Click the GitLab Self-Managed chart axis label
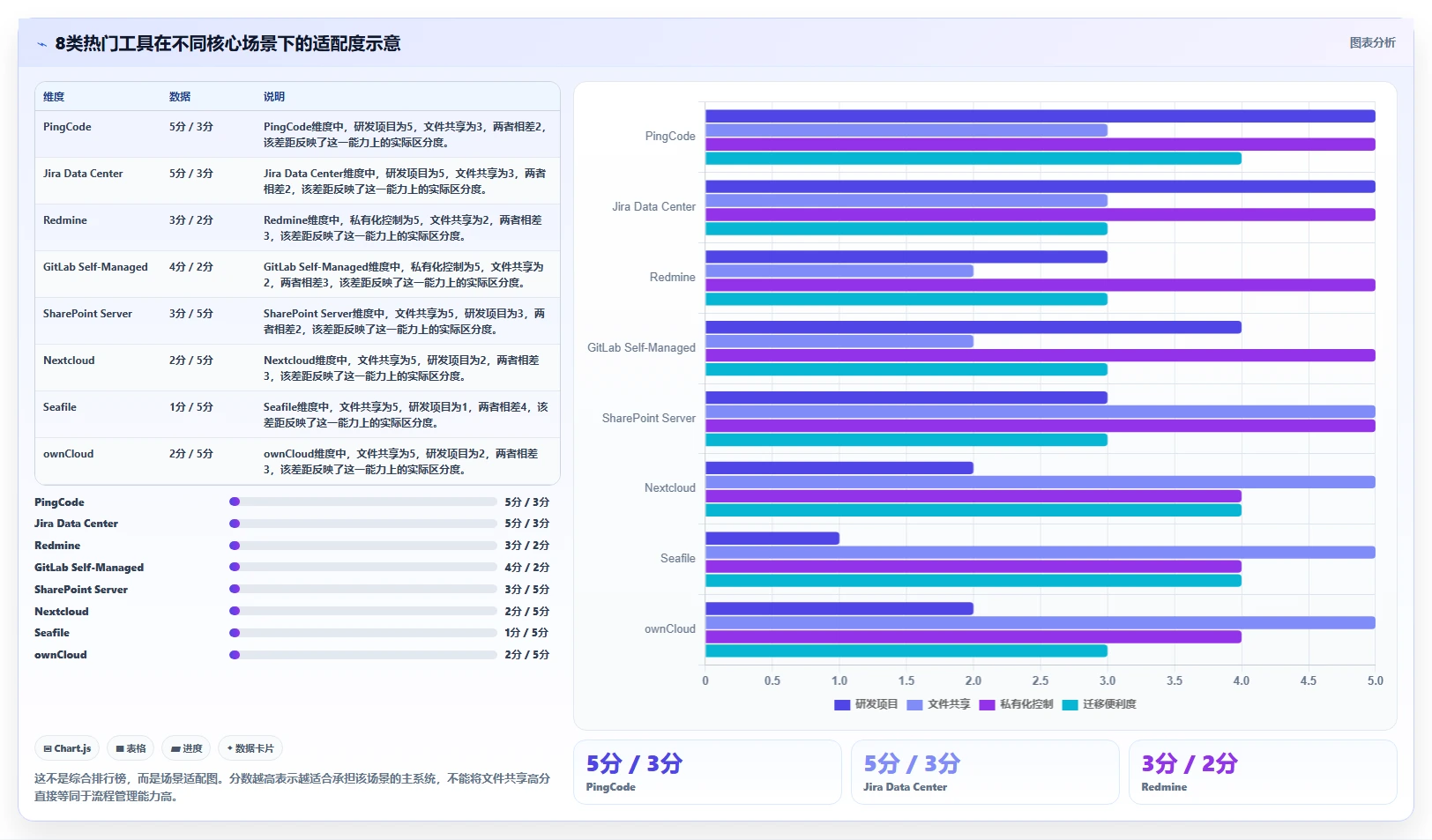The width and height of the screenshot is (1432, 840). pyautogui.click(x=641, y=348)
